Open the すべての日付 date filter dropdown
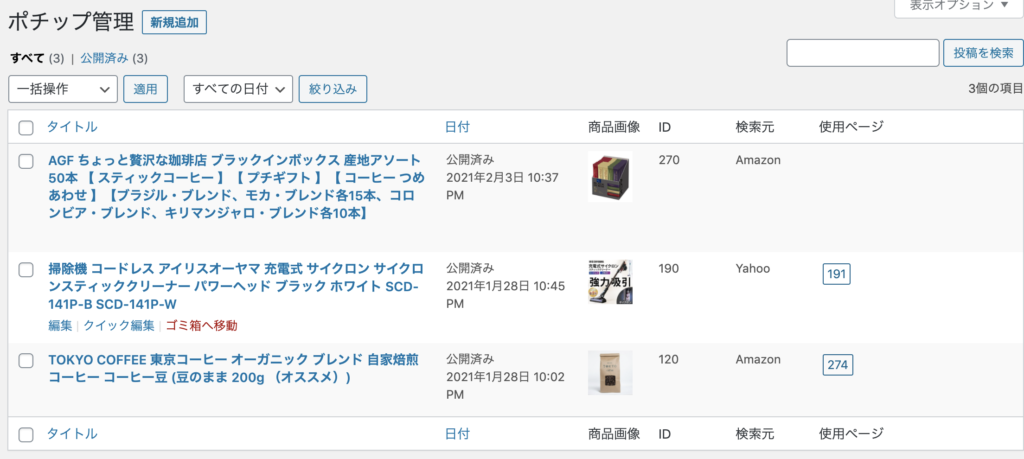The width and height of the screenshot is (1024, 459). tap(238, 89)
